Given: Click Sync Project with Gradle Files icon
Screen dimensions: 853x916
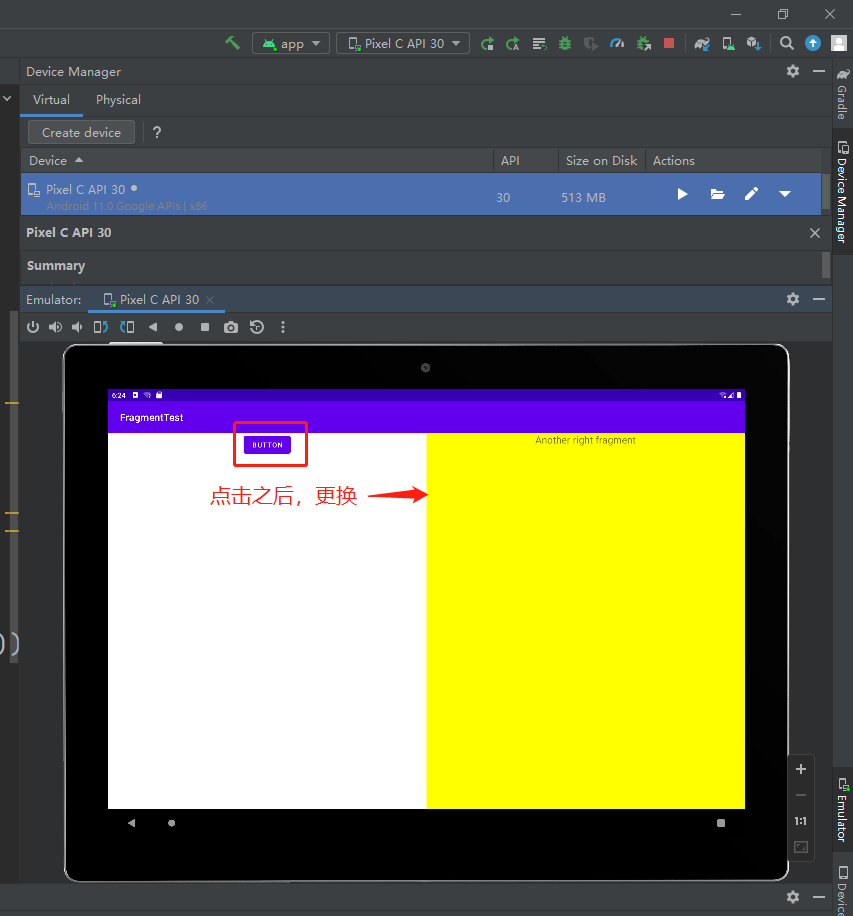Looking at the screenshot, I should click(702, 44).
